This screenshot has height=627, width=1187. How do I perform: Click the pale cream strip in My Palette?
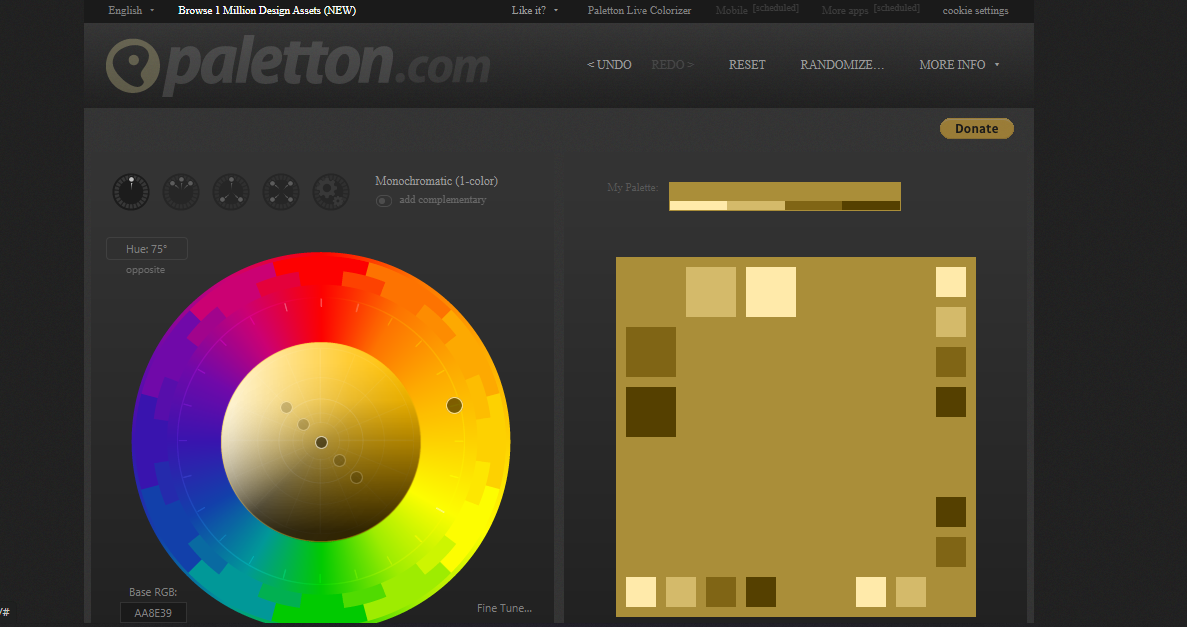click(698, 205)
